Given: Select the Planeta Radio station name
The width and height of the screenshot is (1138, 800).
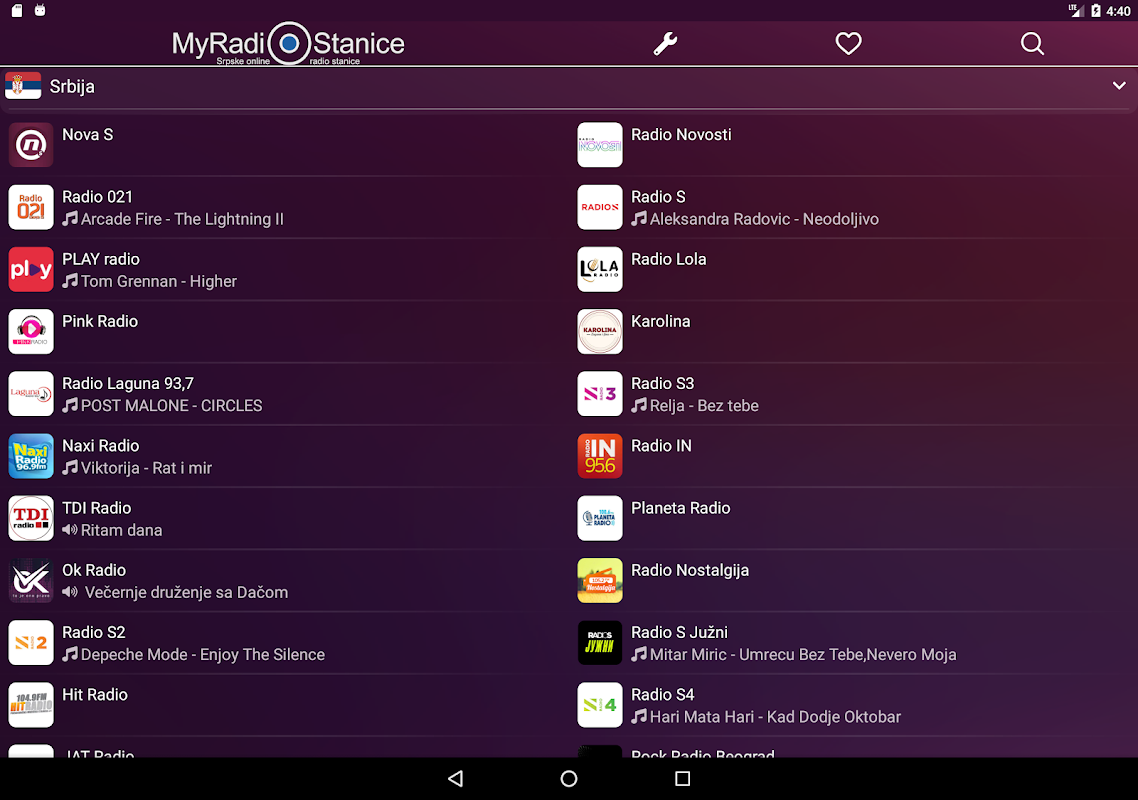Looking at the screenshot, I should (681, 508).
